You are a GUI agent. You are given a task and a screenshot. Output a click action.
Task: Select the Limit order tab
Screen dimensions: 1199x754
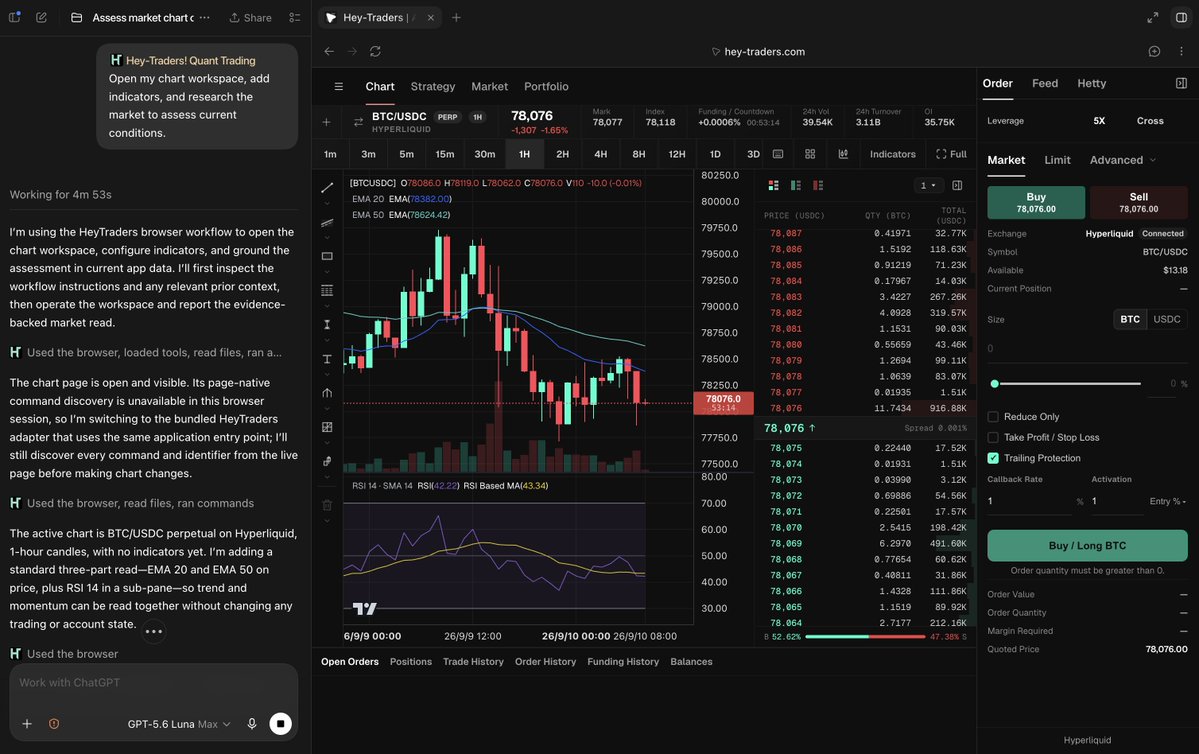(1057, 160)
